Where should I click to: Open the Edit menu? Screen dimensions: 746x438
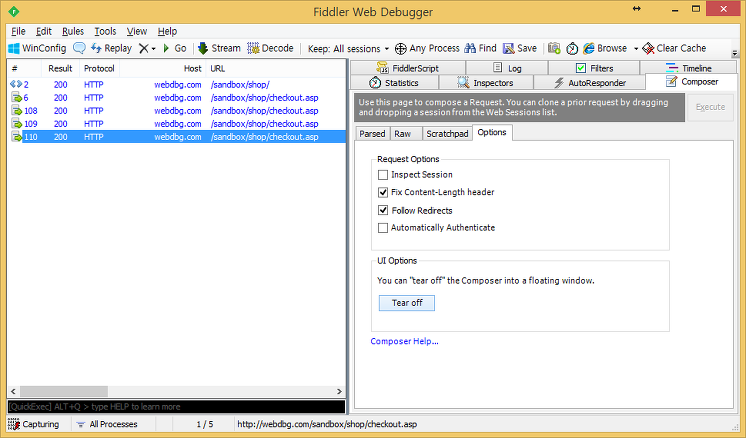[44, 31]
